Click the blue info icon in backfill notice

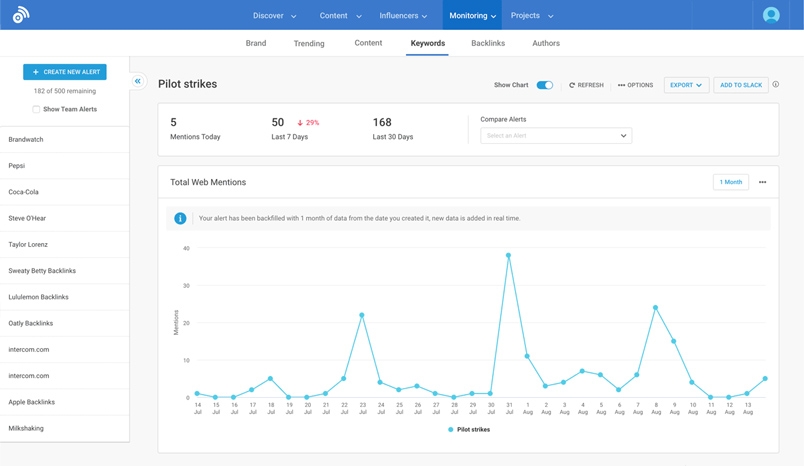(180, 218)
